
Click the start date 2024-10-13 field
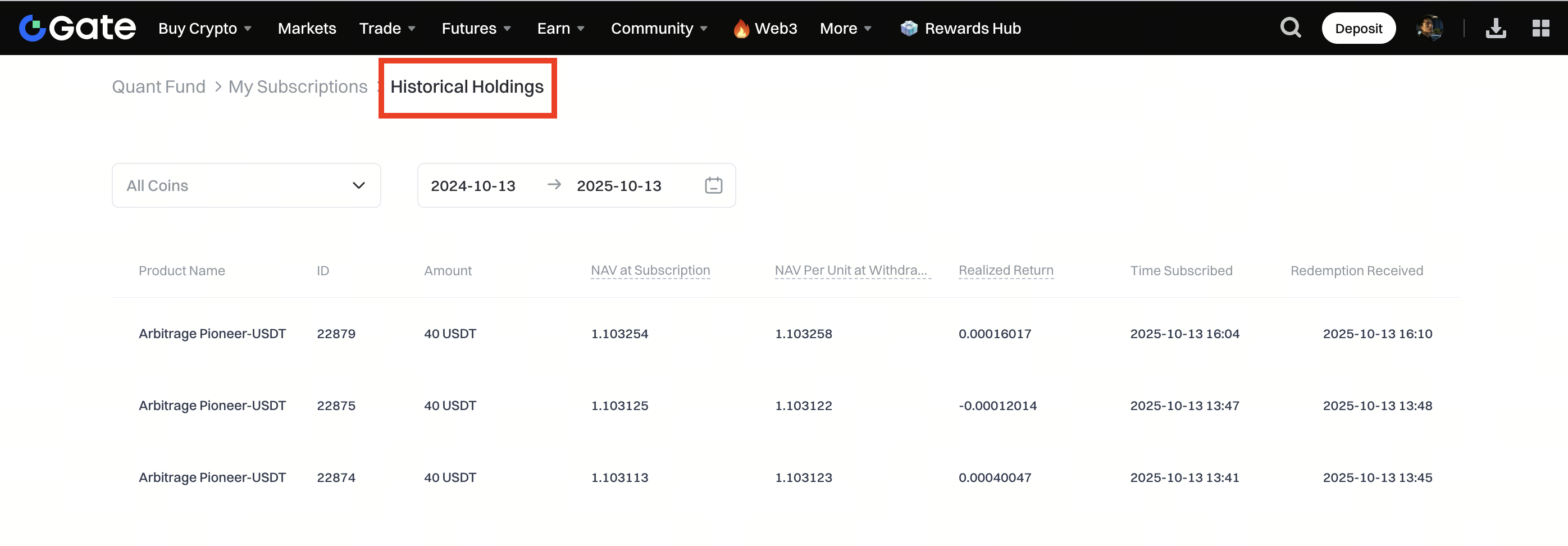(473, 186)
